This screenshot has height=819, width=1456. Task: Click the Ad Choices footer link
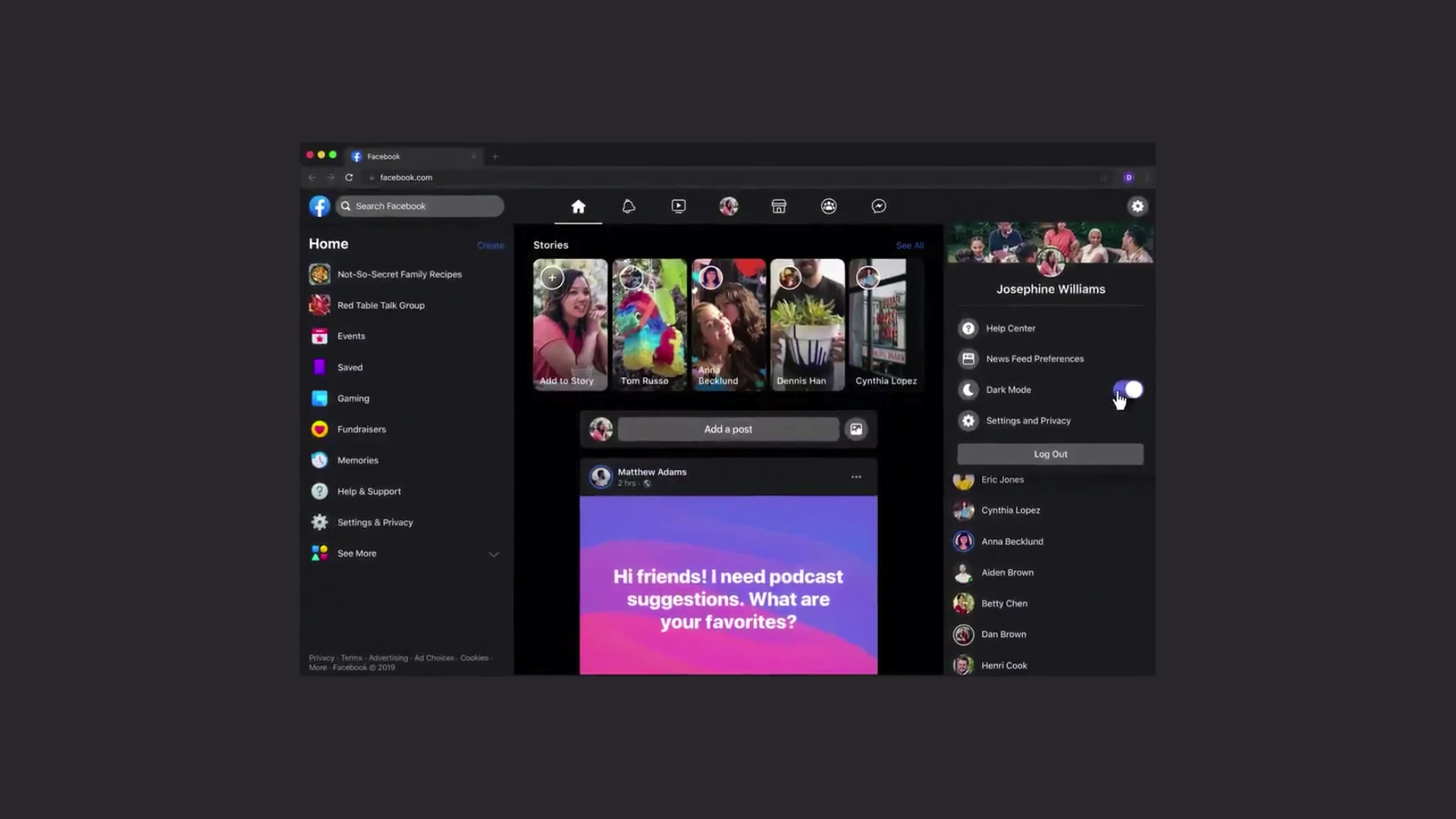click(x=434, y=658)
